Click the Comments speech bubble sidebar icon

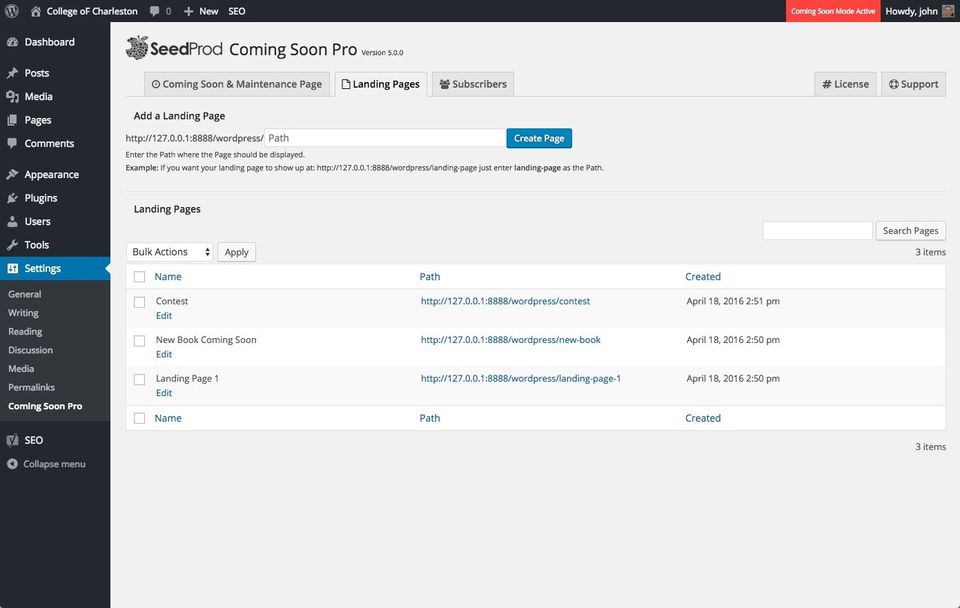point(12,143)
